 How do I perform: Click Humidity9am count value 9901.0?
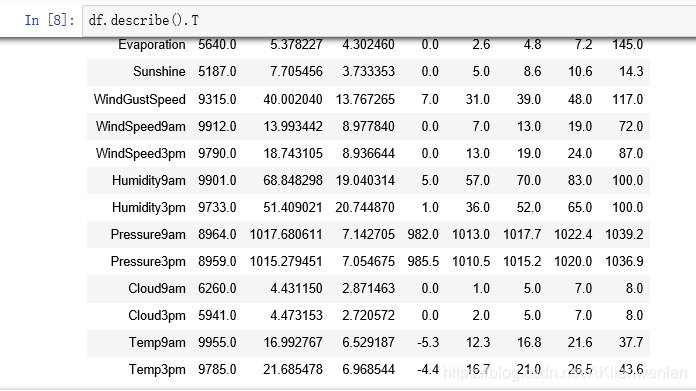click(x=217, y=181)
